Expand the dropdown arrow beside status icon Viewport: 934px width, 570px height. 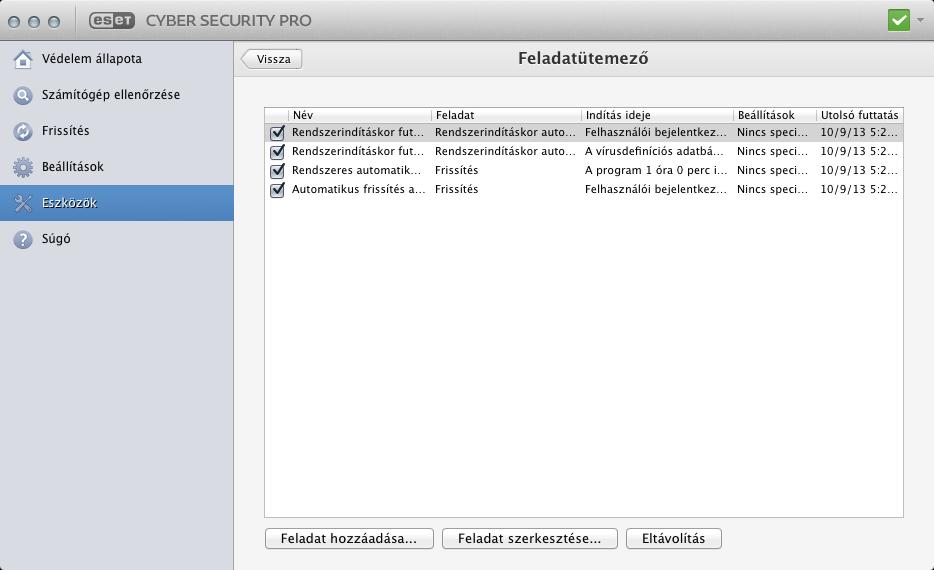[920, 20]
